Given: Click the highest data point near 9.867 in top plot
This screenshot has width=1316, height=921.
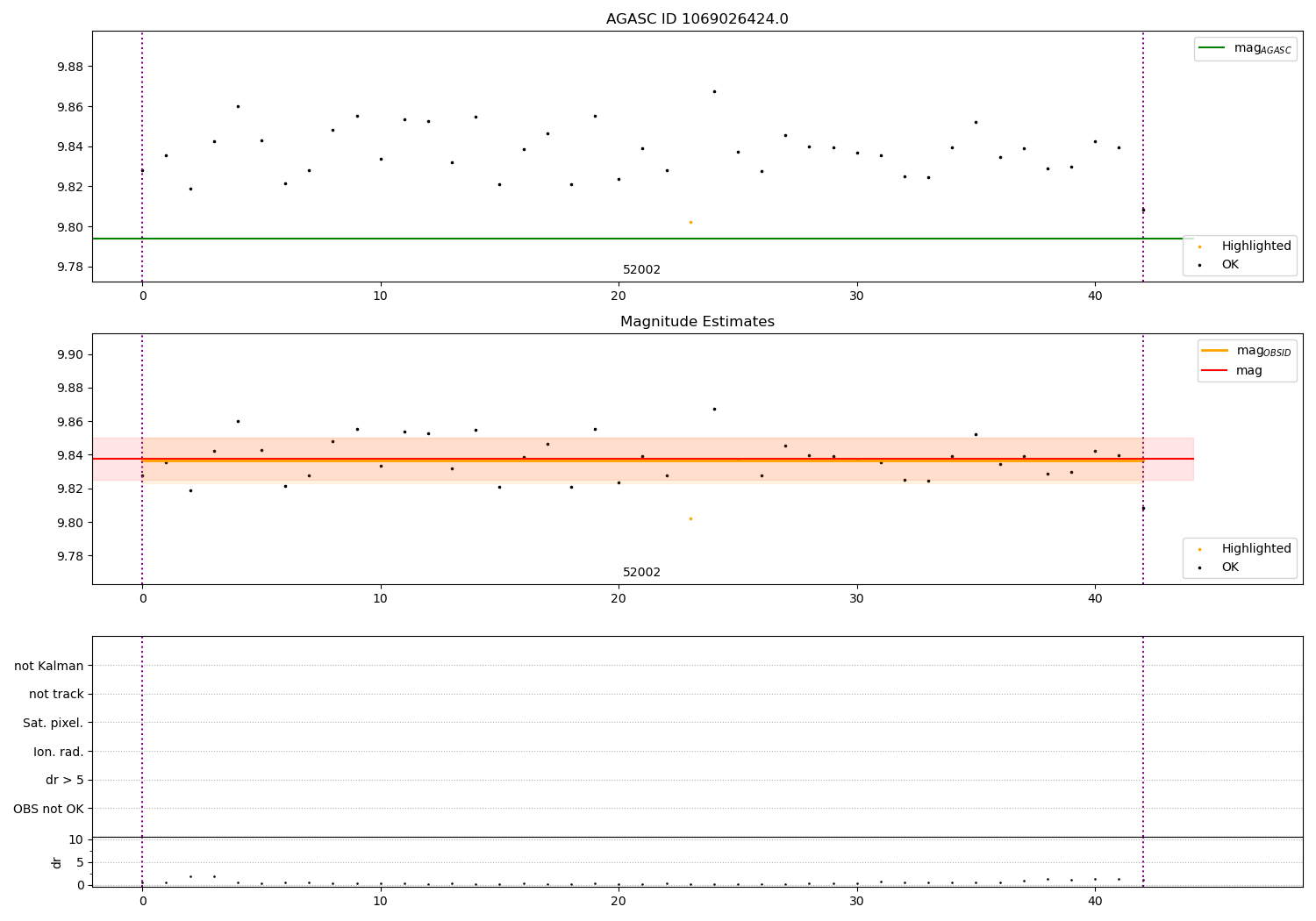Looking at the screenshot, I should (x=714, y=91).
